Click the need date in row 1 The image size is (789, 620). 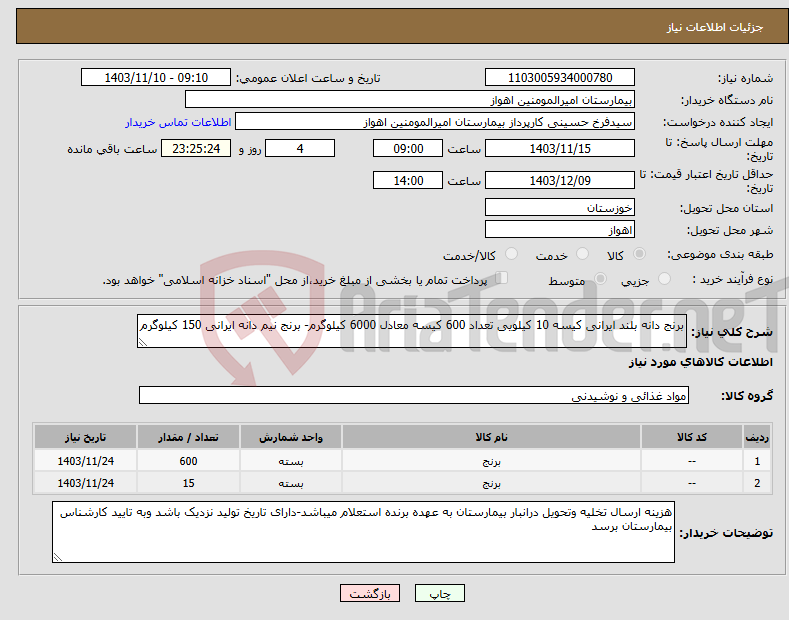click(86, 461)
